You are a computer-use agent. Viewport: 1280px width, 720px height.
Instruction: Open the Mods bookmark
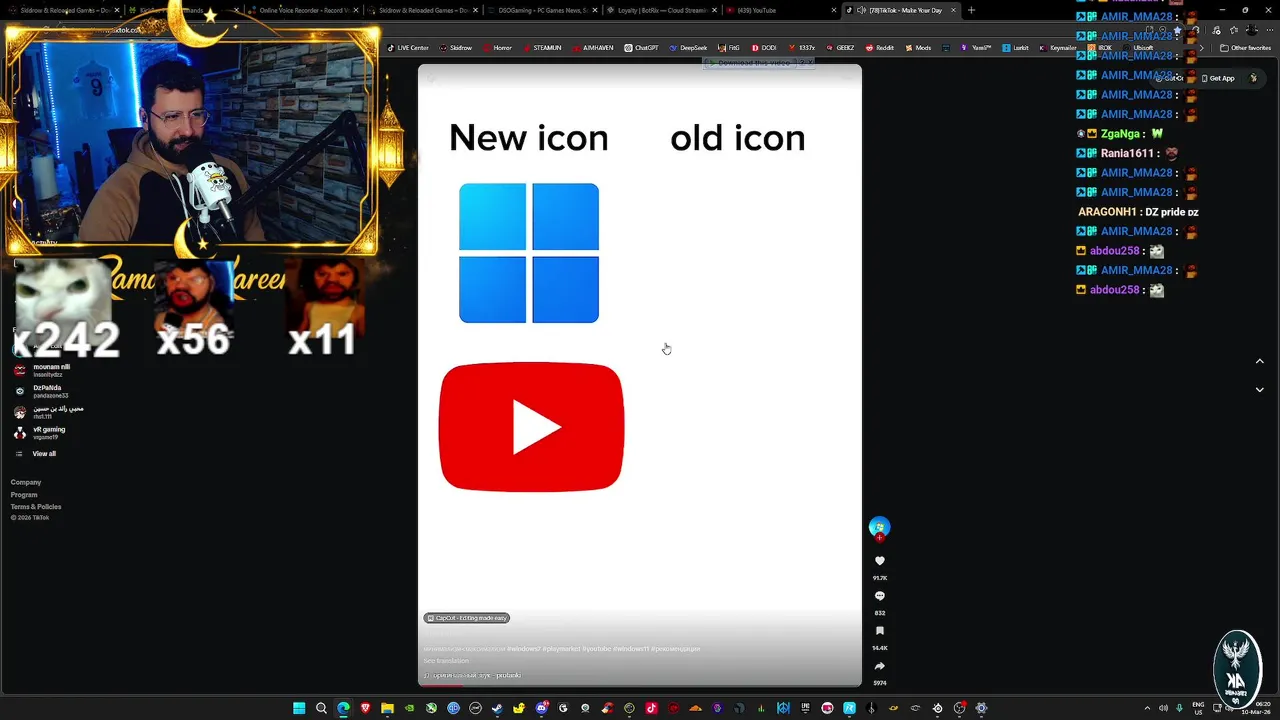[x=918, y=48]
